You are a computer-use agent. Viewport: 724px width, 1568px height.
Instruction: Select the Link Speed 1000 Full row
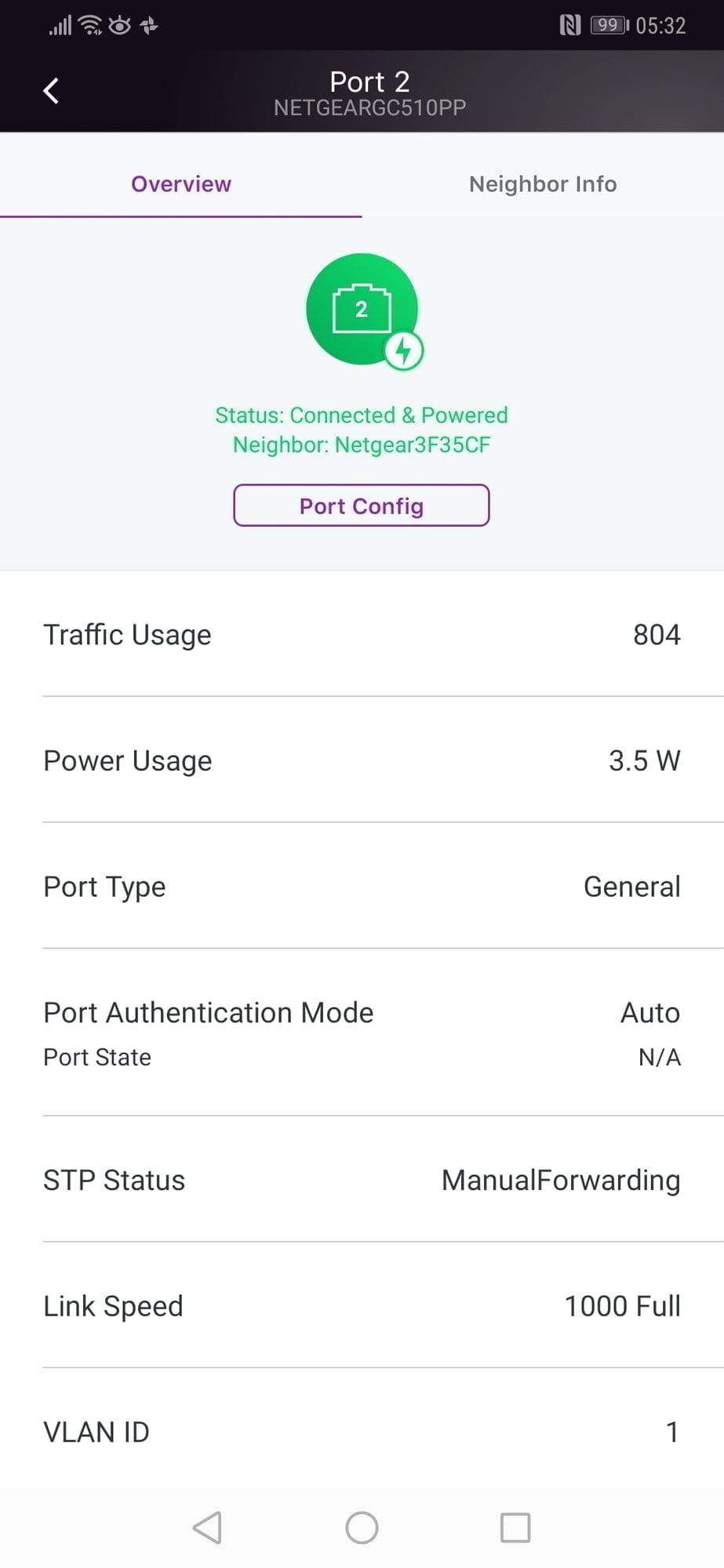coord(362,1306)
